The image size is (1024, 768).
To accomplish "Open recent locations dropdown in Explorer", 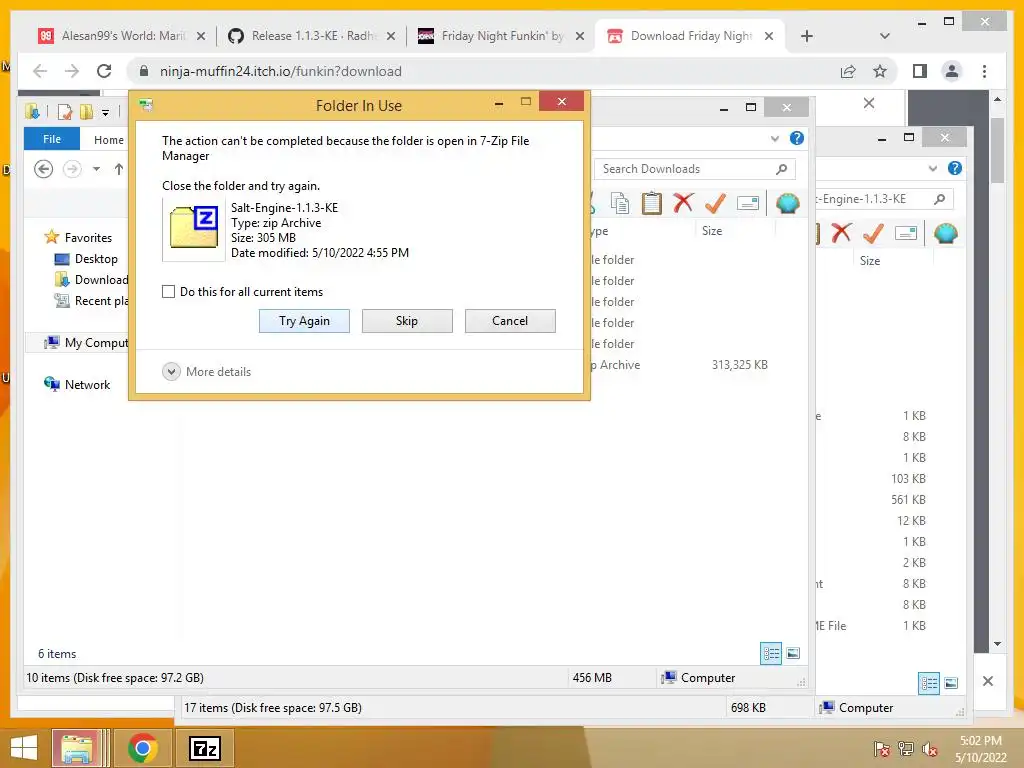I will (x=96, y=169).
